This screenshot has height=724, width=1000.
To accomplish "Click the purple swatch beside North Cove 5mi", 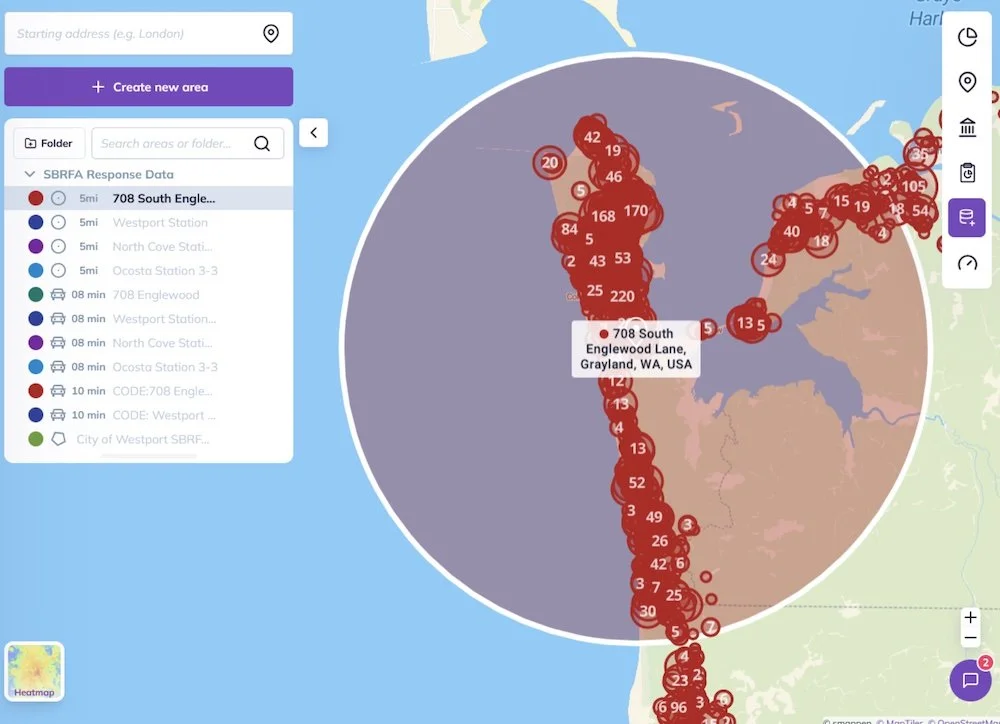I will click(36, 246).
